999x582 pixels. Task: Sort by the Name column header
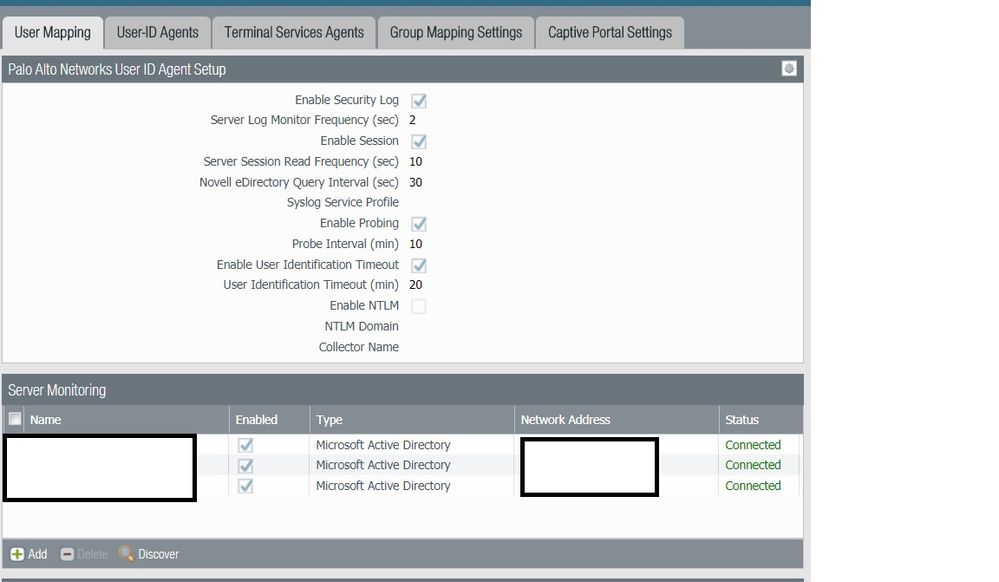coord(45,419)
